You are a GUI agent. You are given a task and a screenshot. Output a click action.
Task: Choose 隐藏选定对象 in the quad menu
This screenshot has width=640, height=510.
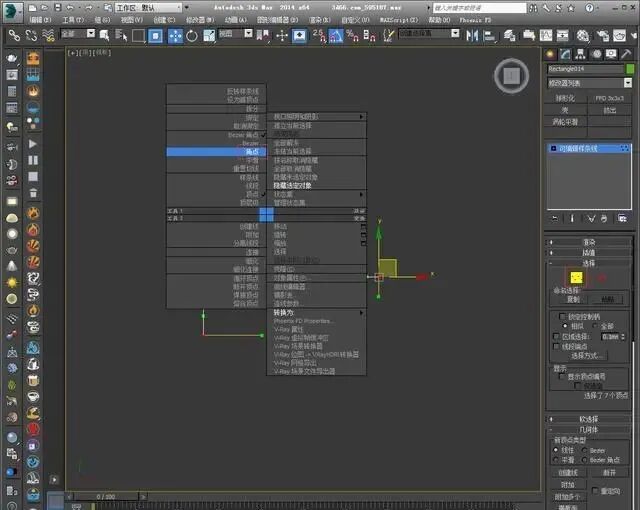[x=293, y=186]
